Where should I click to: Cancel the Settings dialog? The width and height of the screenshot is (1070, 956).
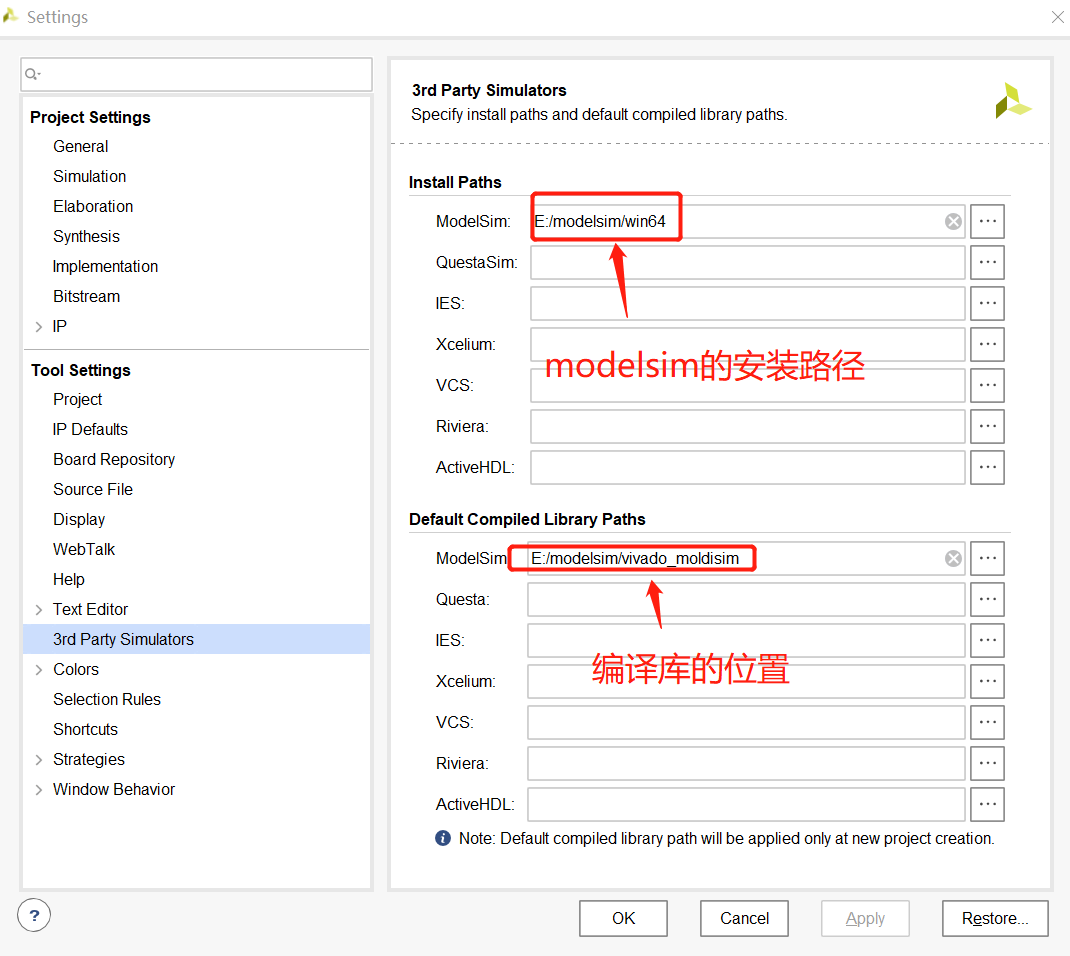point(744,918)
